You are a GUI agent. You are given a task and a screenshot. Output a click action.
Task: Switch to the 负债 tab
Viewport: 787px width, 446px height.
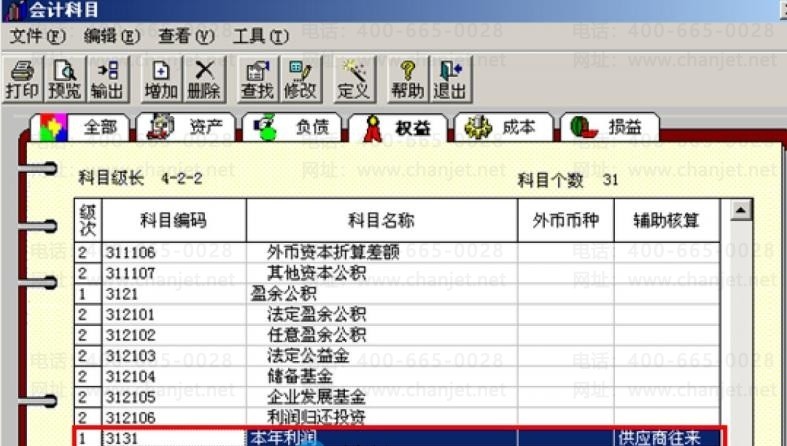coord(292,127)
